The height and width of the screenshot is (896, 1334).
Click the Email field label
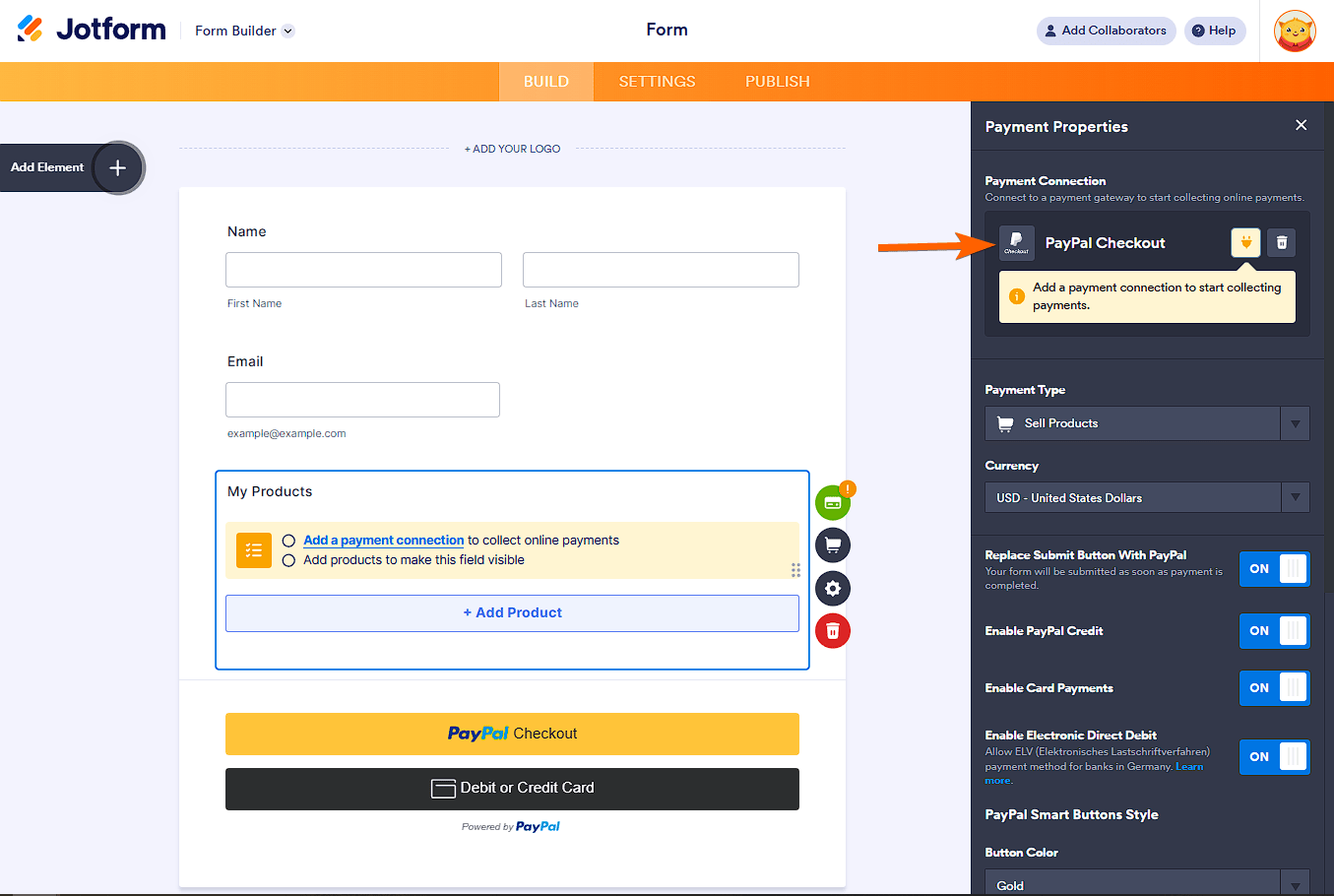245,361
